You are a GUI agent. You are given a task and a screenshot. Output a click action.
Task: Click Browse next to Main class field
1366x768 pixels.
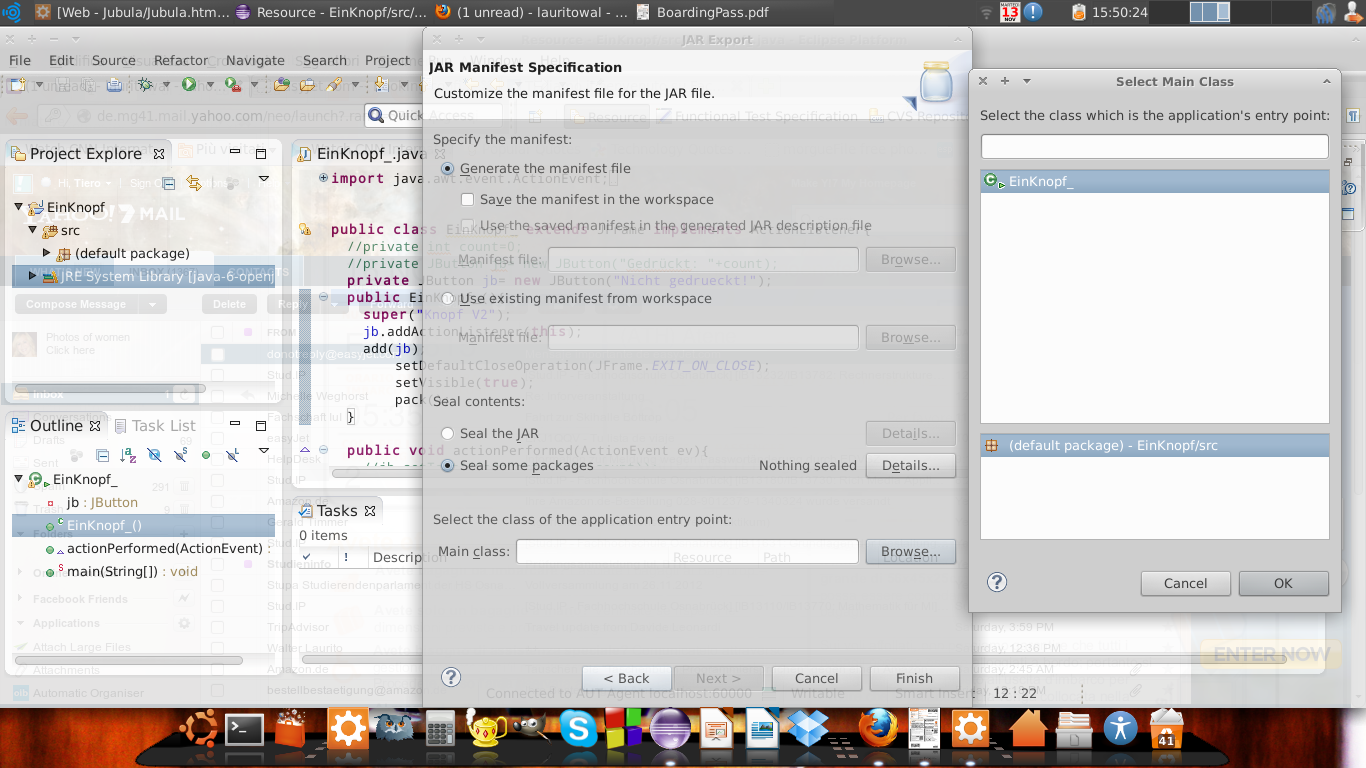tap(910, 551)
